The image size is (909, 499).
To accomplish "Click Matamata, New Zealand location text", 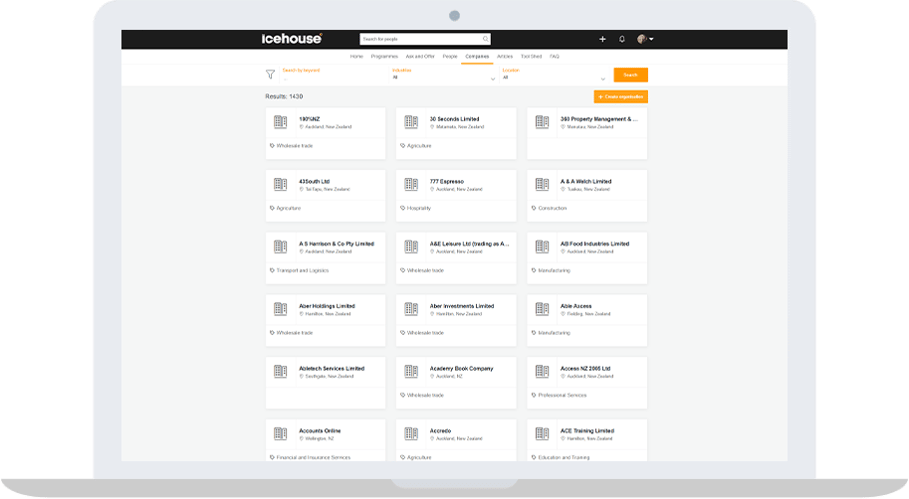I will click(460, 127).
